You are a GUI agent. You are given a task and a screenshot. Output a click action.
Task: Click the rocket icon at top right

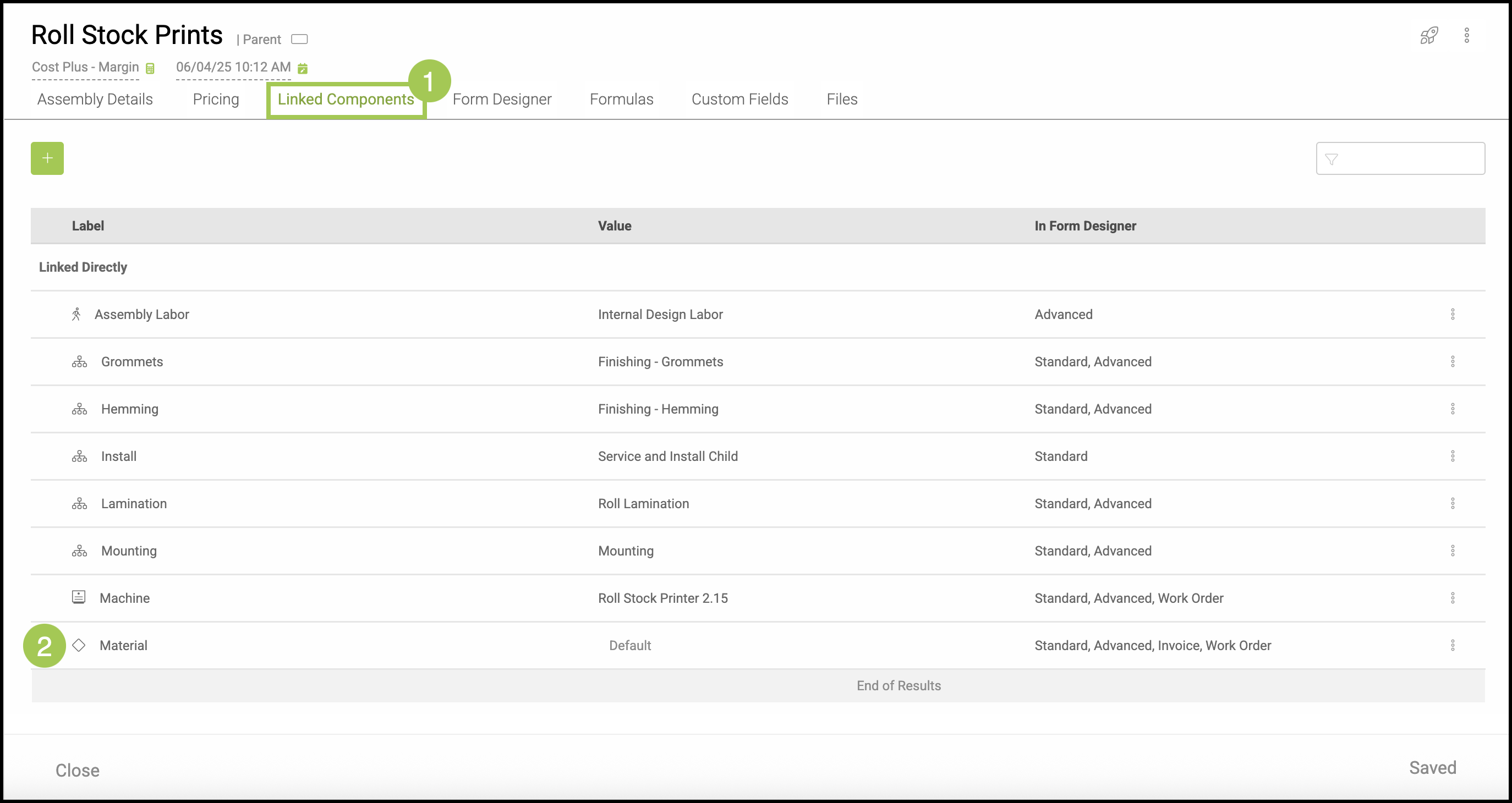coord(1429,36)
